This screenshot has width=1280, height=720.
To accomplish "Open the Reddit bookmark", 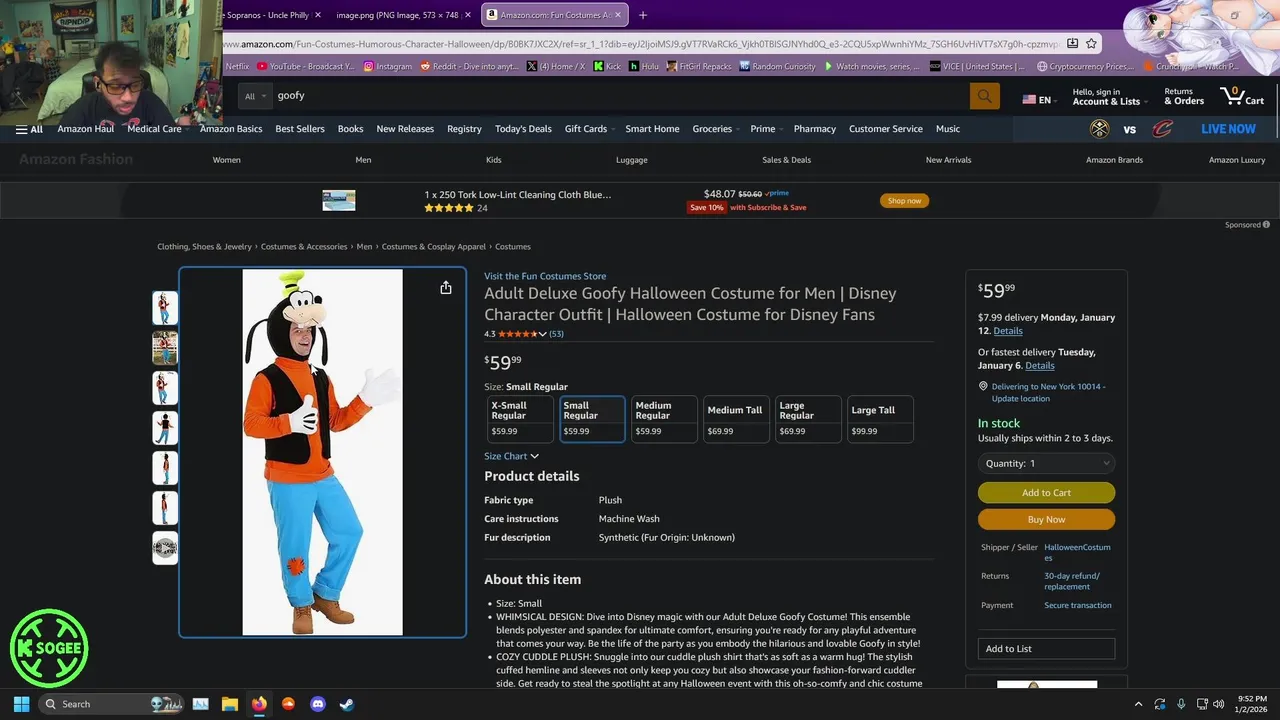I will coord(470,66).
